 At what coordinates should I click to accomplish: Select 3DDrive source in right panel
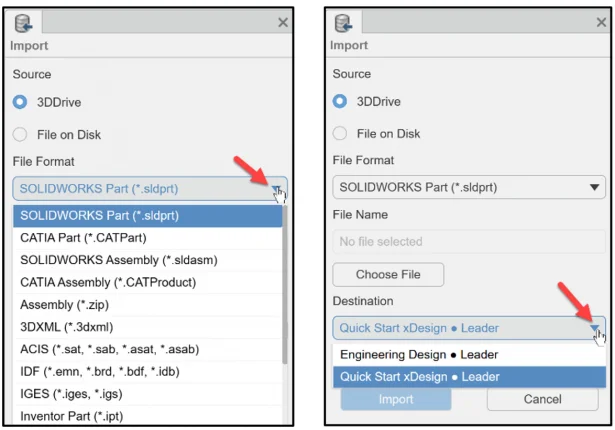340,102
